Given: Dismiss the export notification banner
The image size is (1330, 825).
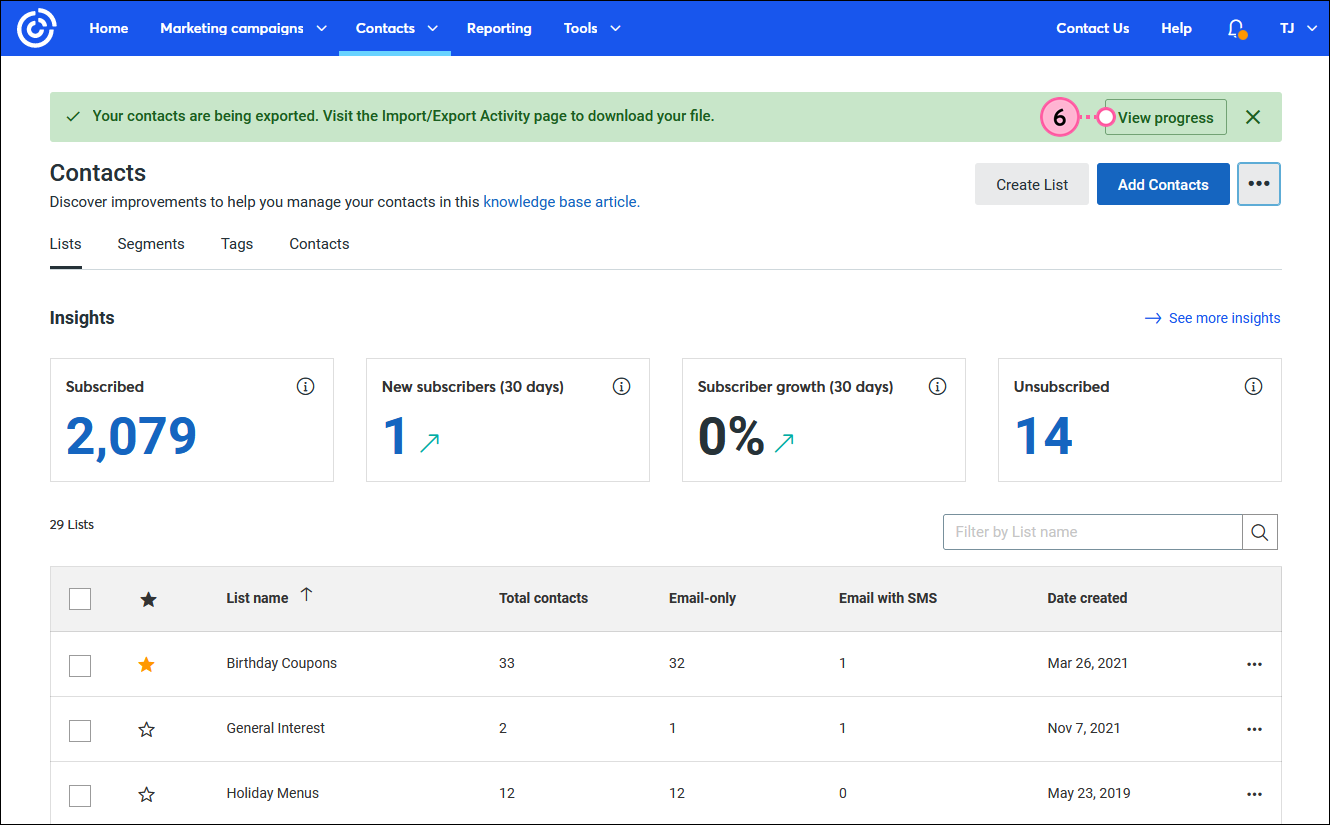Looking at the screenshot, I should (x=1253, y=117).
